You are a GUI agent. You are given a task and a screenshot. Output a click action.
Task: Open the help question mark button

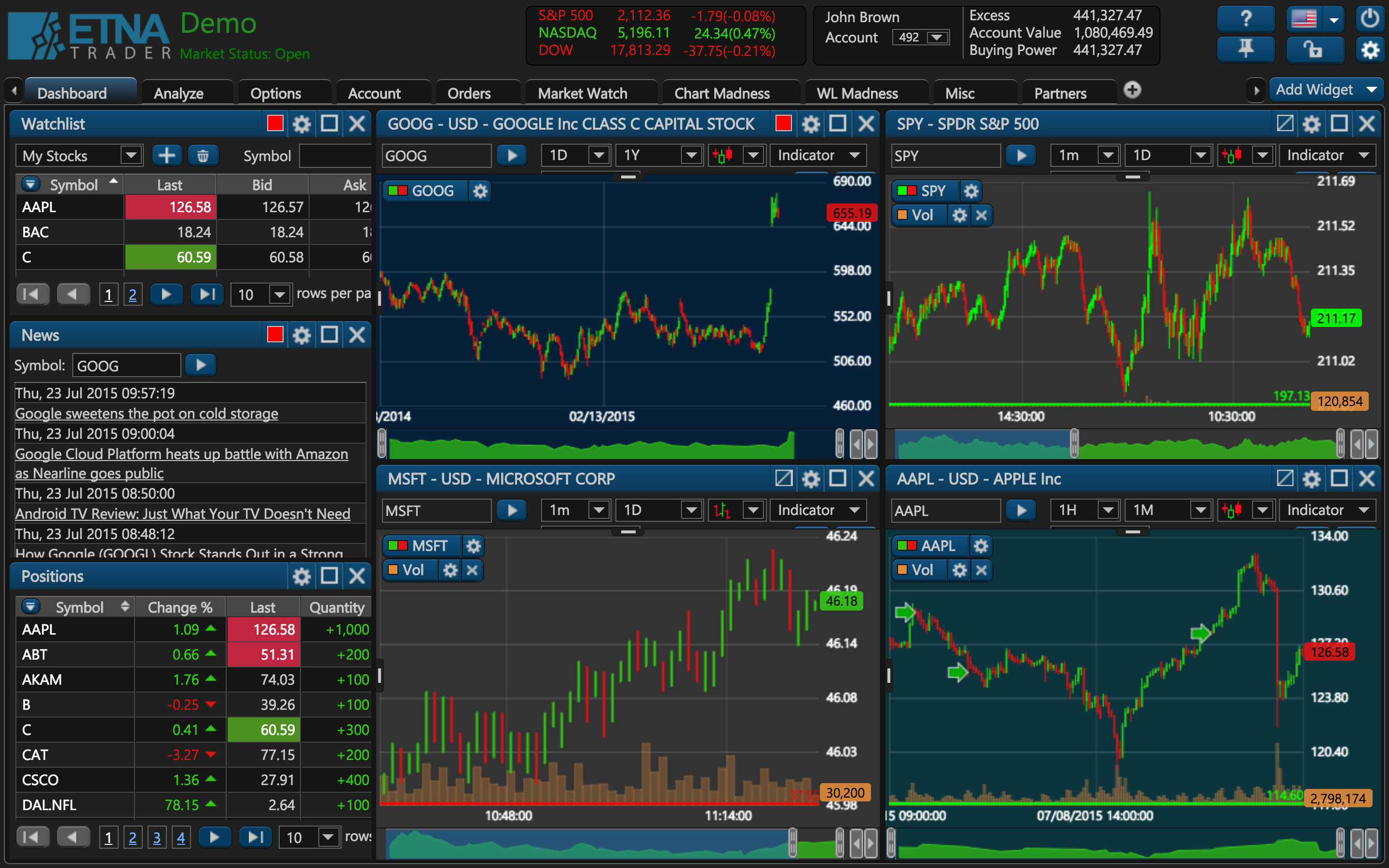pyautogui.click(x=1245, y=19)
